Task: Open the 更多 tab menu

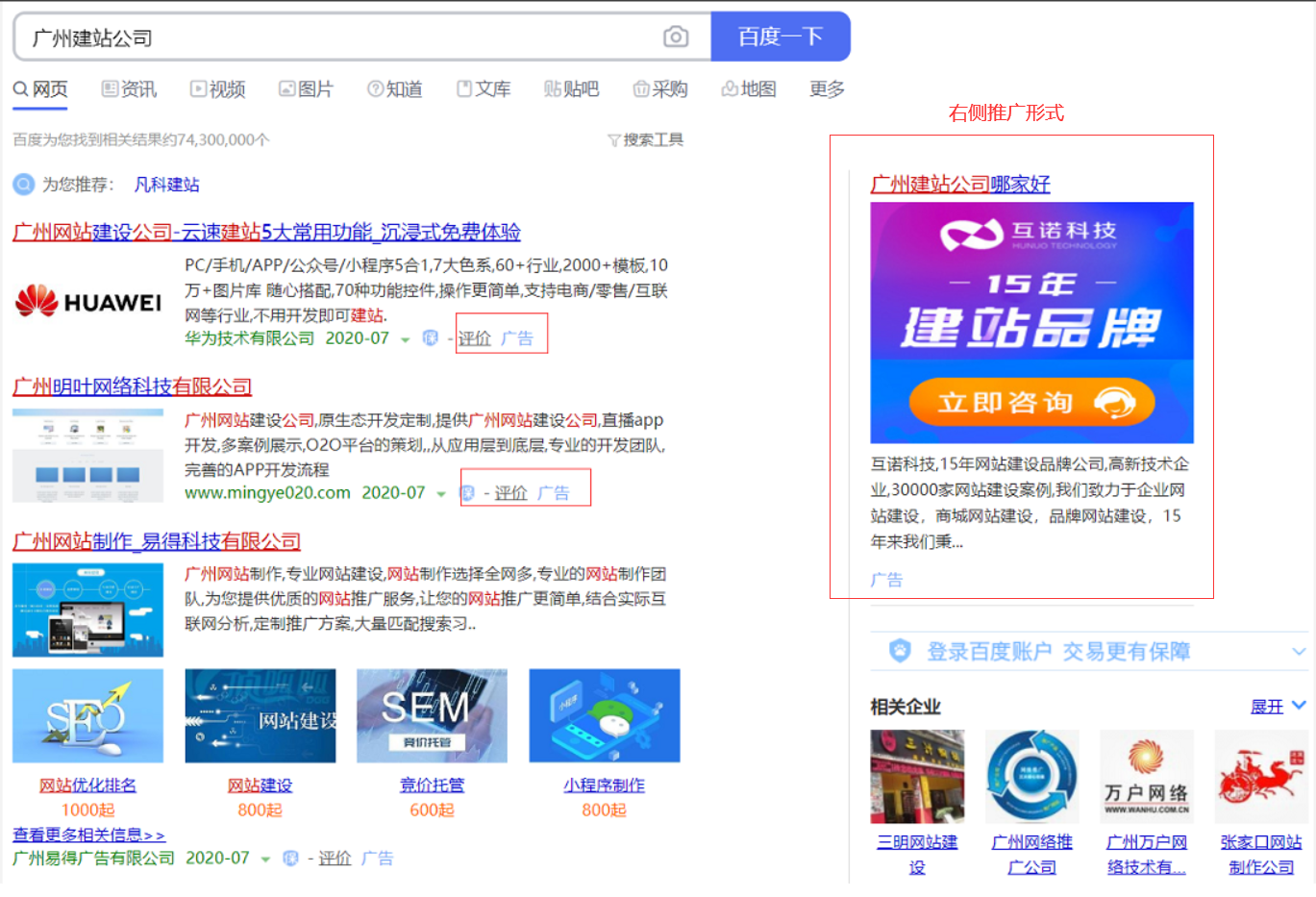Action: click(827, 89)
